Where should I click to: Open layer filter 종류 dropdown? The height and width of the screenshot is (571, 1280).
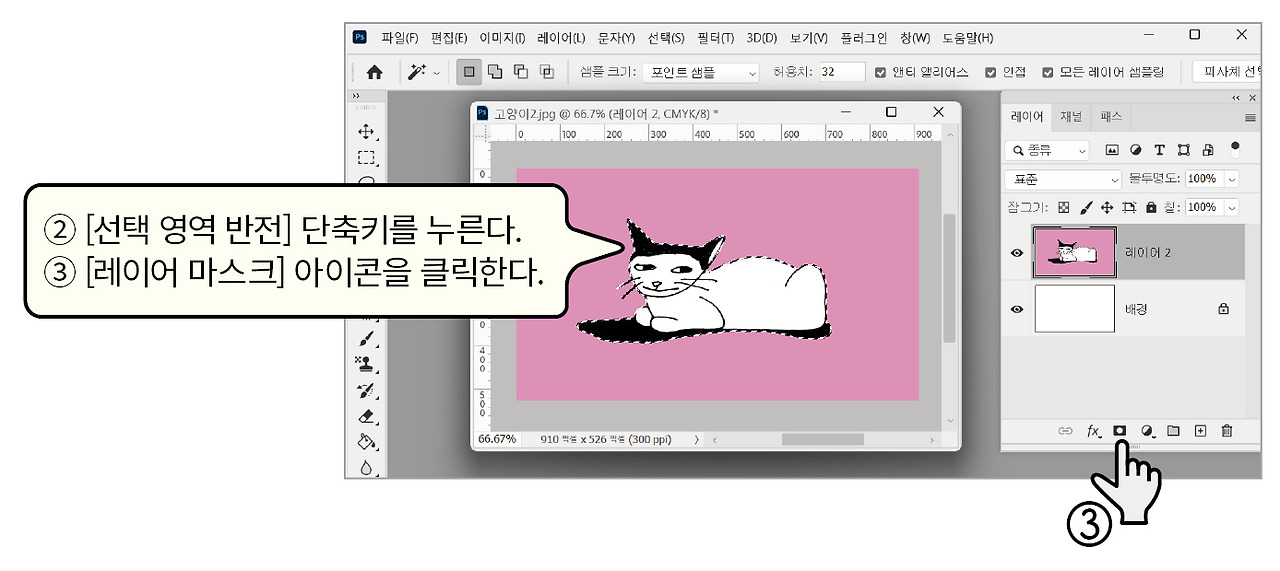pyautogui.click(x=1048, y=150)
